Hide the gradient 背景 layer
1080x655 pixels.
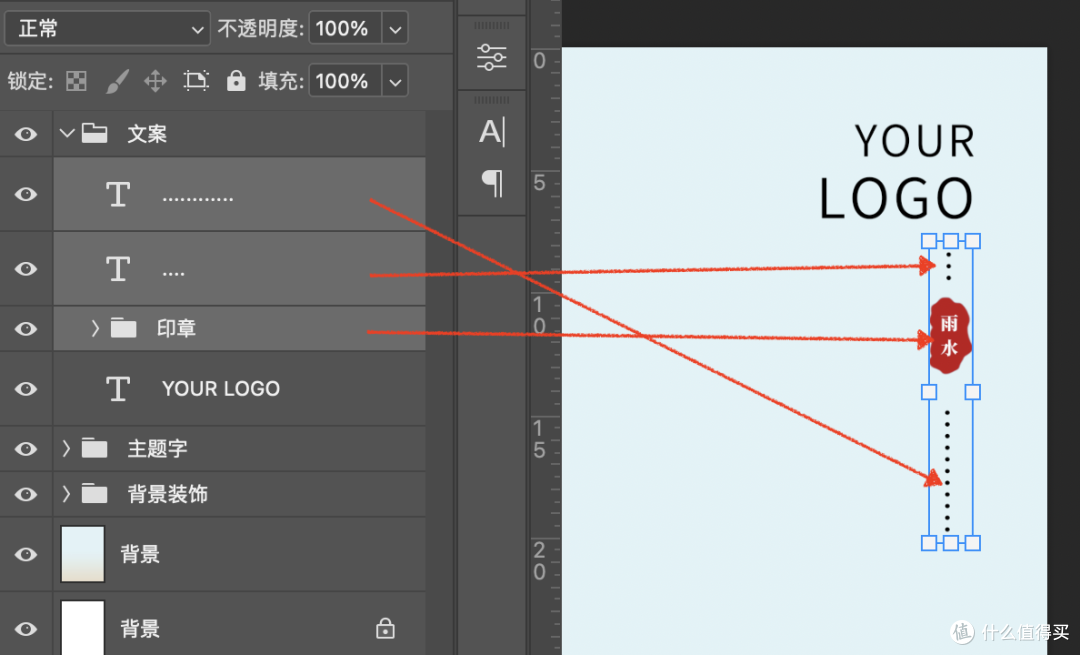pos(26,554)
